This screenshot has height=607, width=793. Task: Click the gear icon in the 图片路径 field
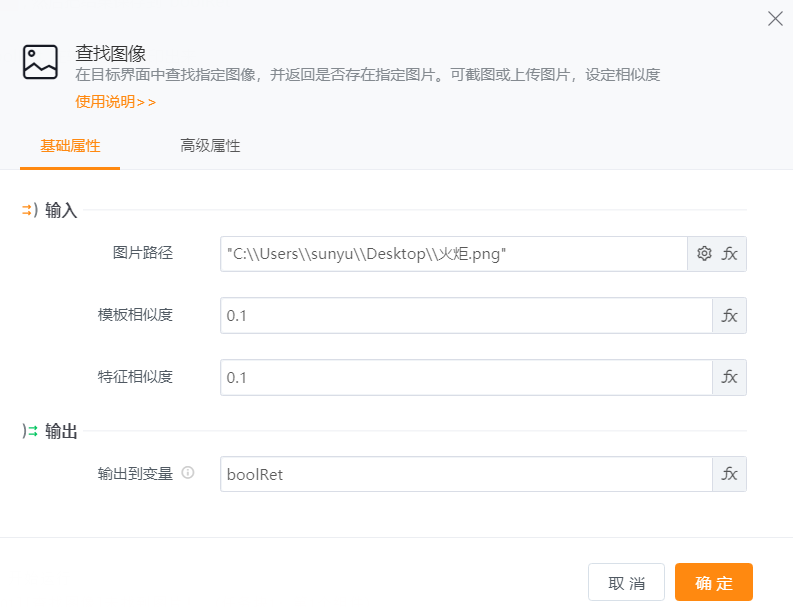pos(704,254)
